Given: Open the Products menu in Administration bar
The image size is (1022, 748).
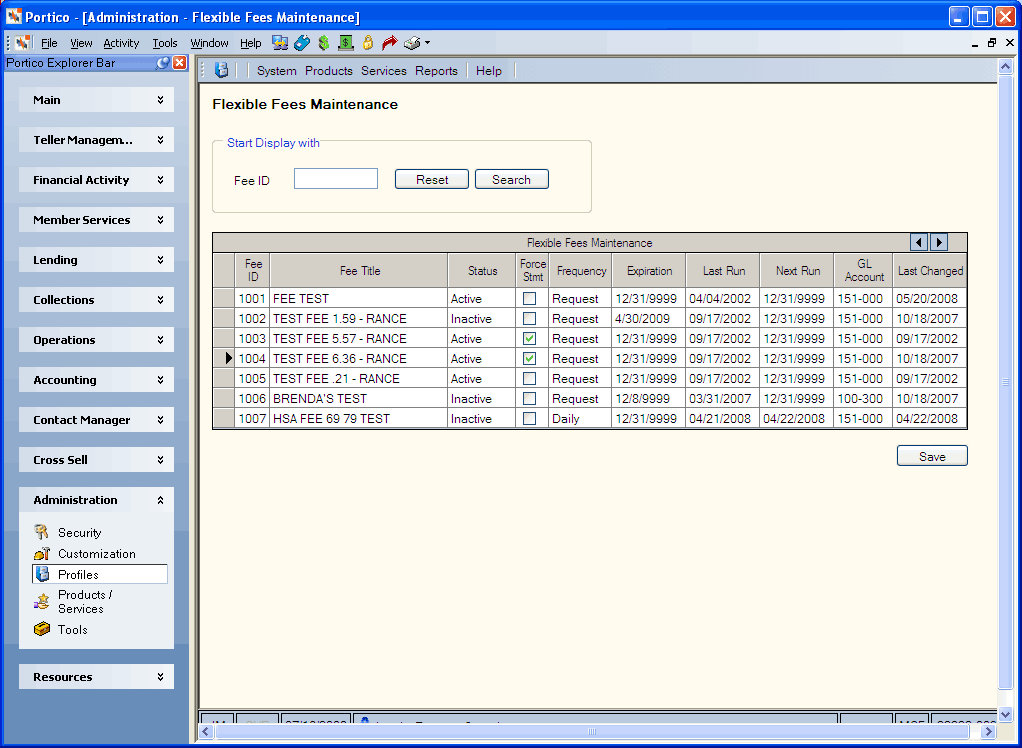Looking at the screenshot, I should point(328,71).
